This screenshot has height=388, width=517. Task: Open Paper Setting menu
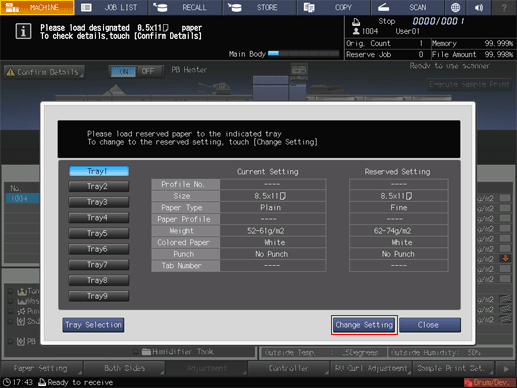(42, 368)
